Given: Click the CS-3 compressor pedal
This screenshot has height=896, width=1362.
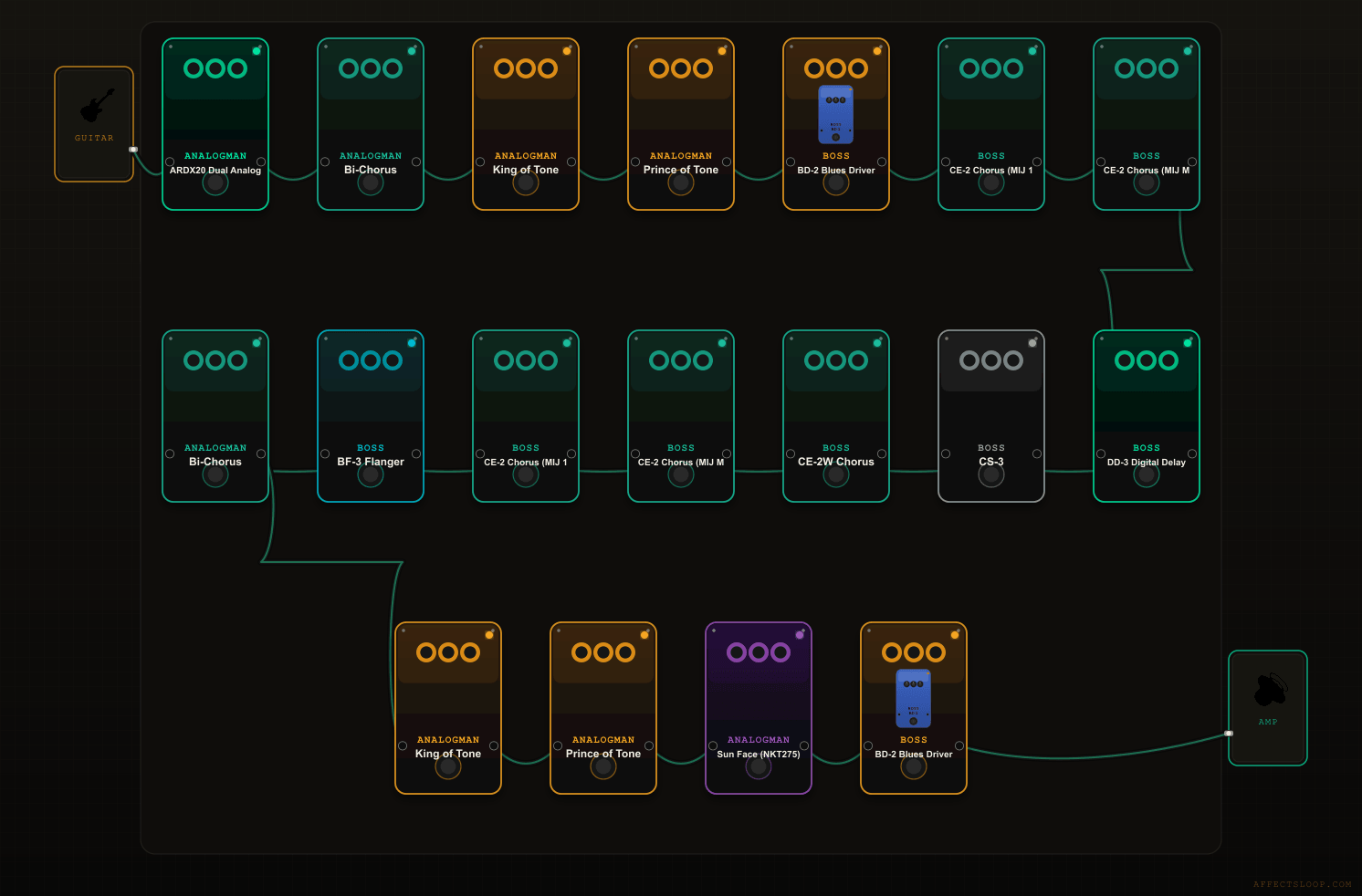Looking at the screenshot, I should [x=991, y=415].
